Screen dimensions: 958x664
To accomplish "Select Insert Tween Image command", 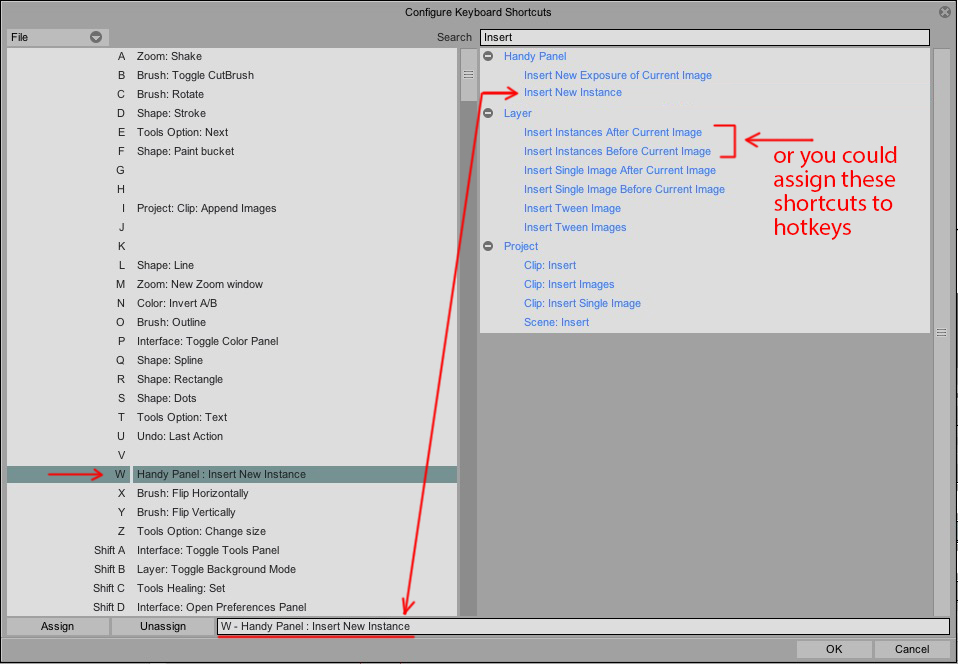I will 572,208.
